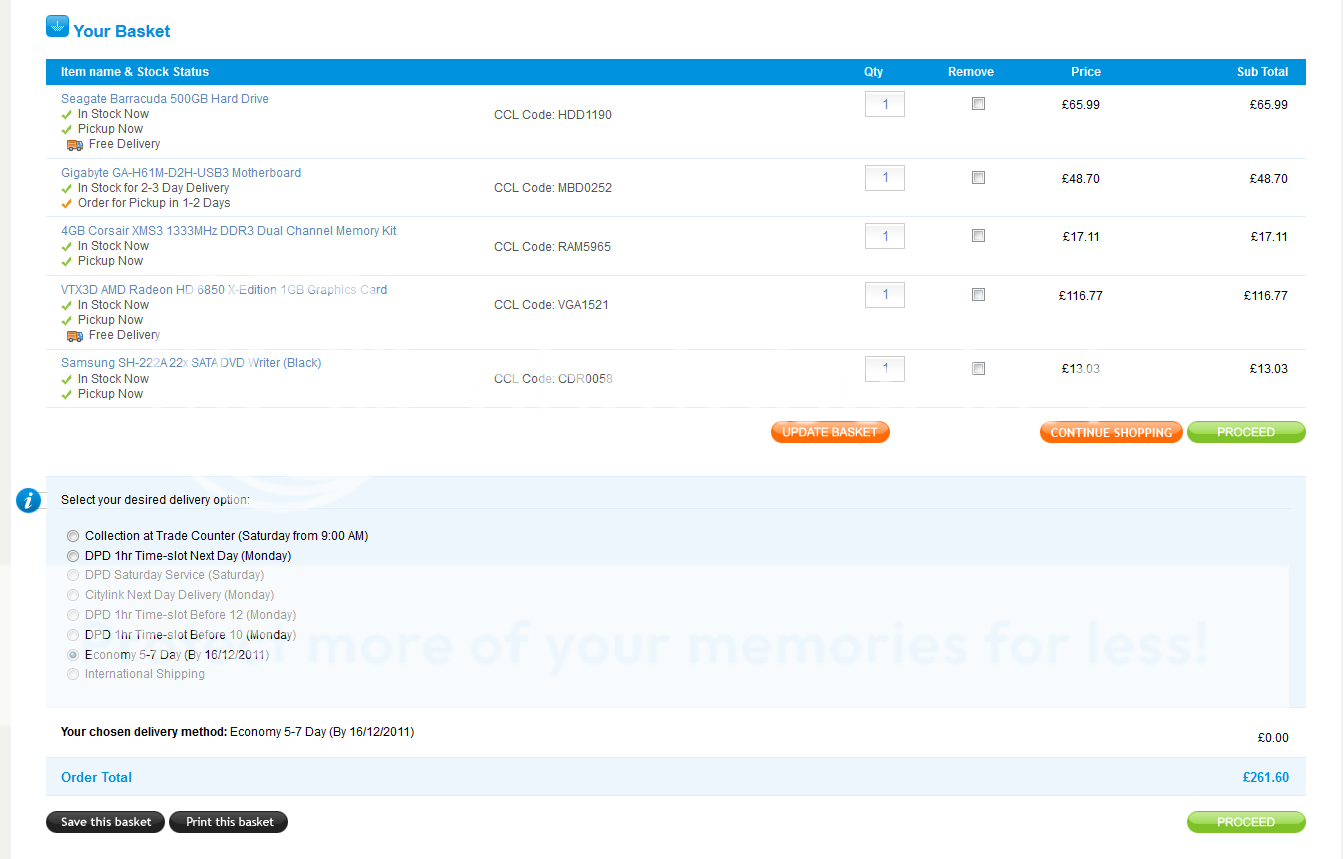The width and height of the screenshot is (1343, 859).
Task: Click the Price column header
Action: pos(1086,72)
